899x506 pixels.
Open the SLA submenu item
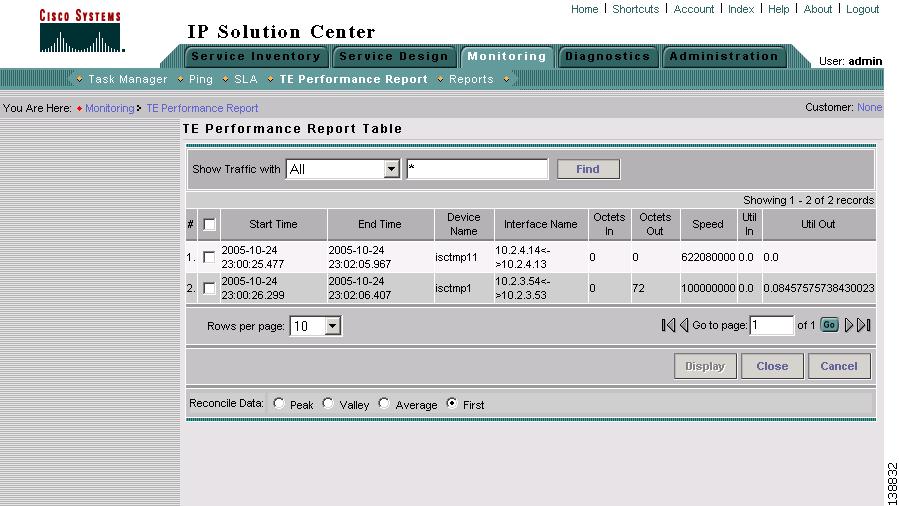246,79
